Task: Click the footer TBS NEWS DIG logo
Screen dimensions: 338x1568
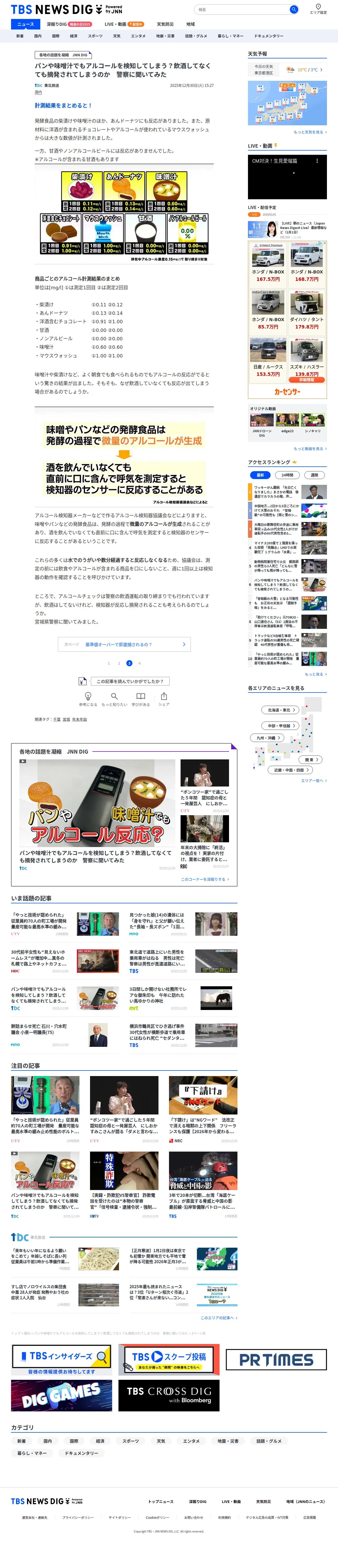Action: click(47, 1501)
